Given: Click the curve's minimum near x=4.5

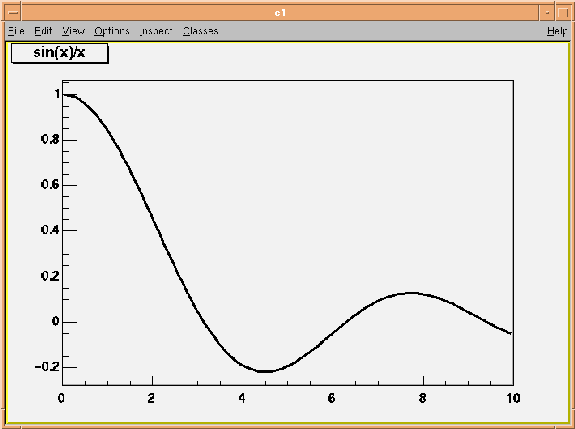Looking at the screenshot, I should tap(265, 371).
